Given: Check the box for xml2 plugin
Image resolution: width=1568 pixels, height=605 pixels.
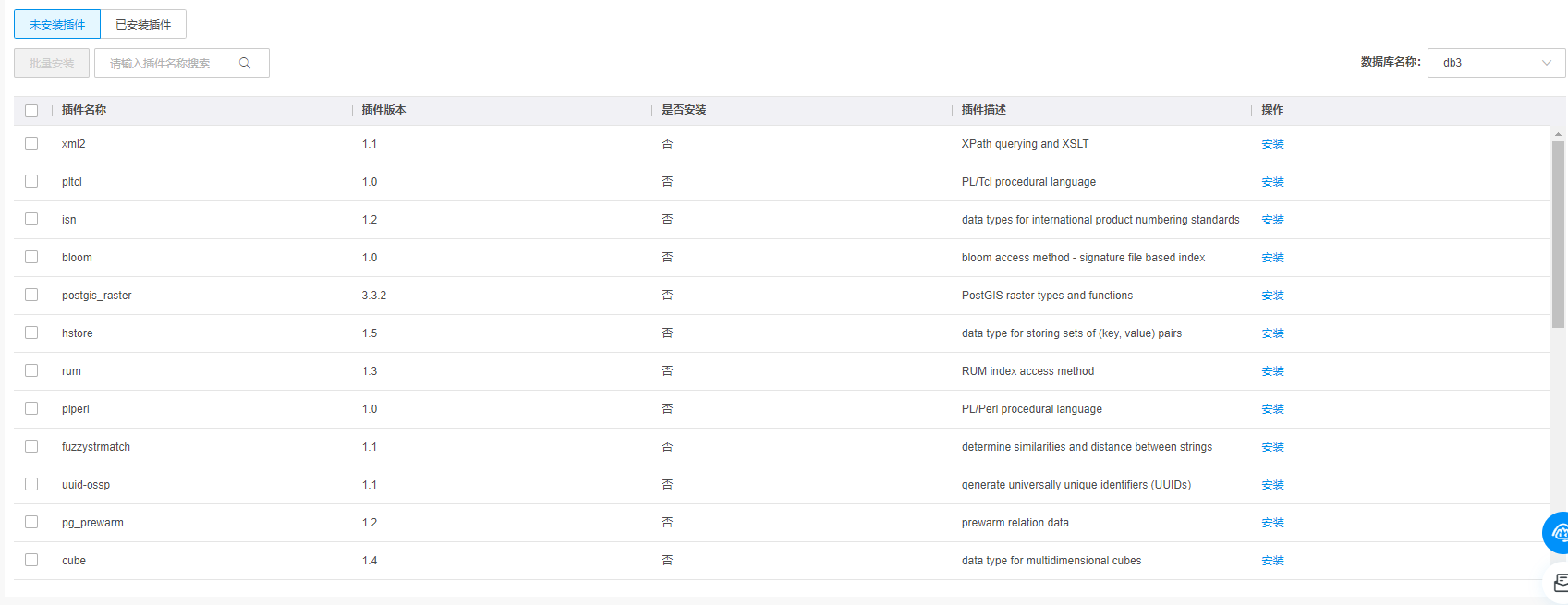Looking at the screenshot, I should 31,144.
